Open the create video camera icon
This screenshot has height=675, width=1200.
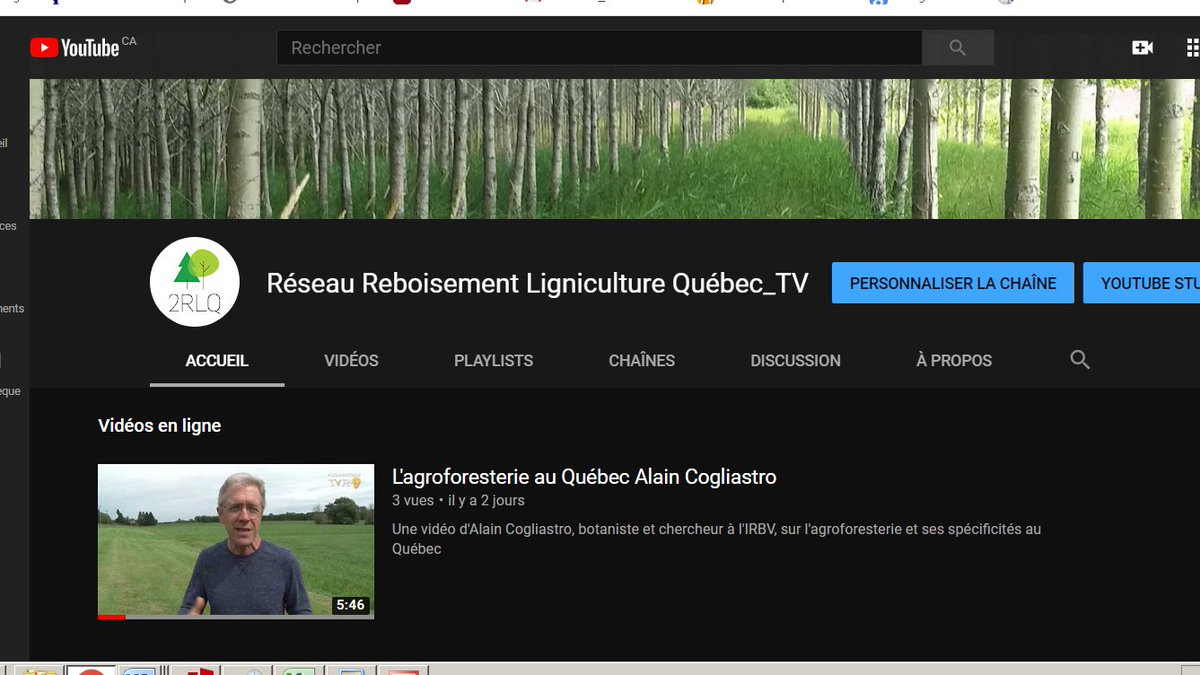pyautogui.click(x=1142, y=47)
